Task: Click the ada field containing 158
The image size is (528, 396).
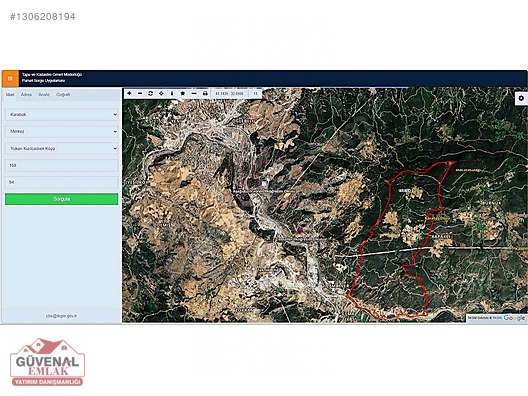Action: [62, 165]
